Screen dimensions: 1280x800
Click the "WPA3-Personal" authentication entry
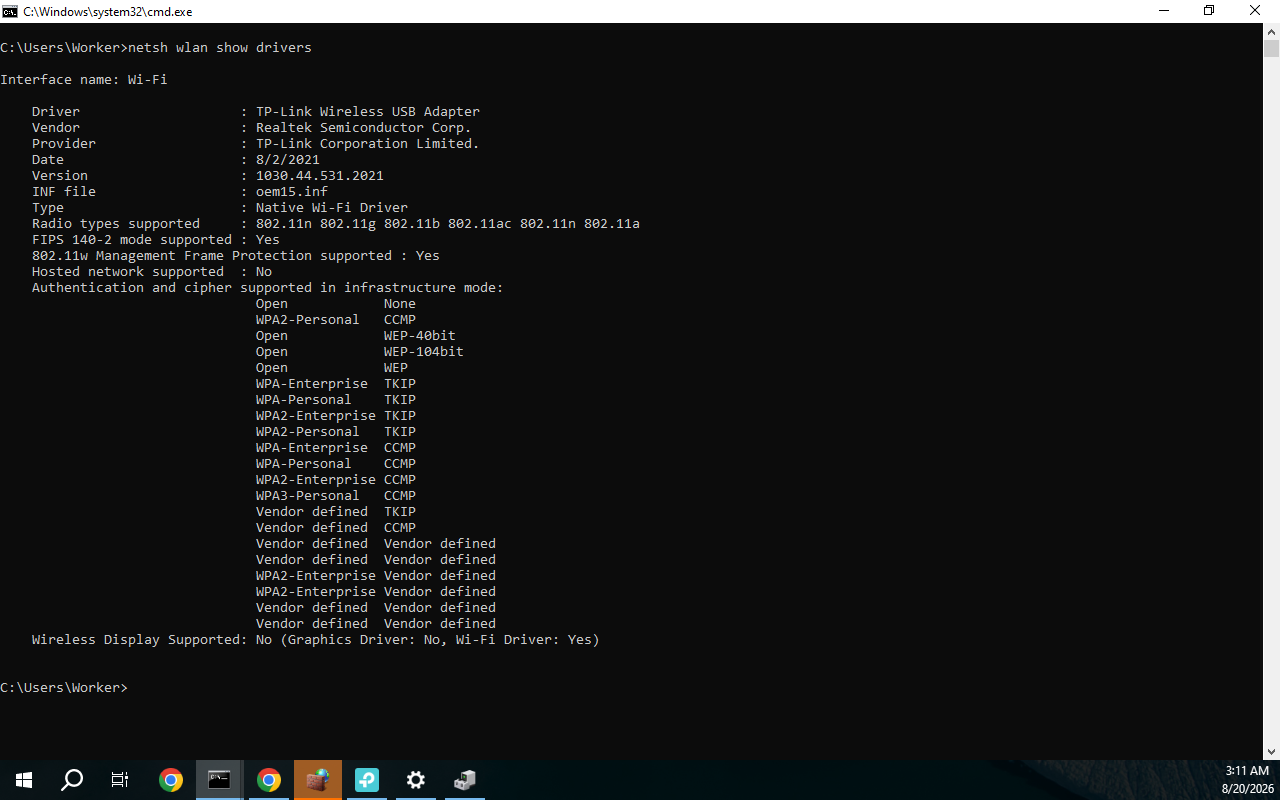(308, 496)
